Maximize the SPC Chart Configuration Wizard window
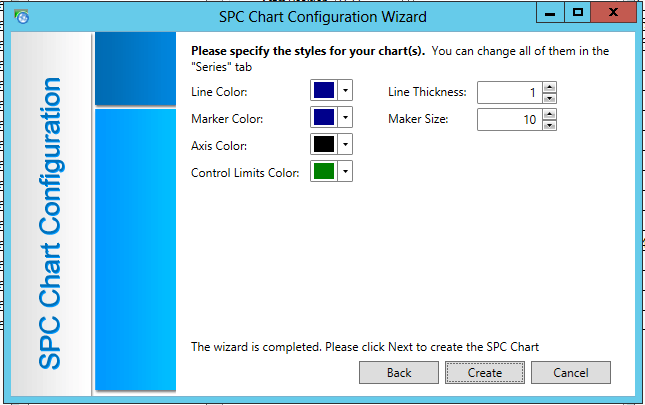Viewport: 645px width, 405px height. 577,13
